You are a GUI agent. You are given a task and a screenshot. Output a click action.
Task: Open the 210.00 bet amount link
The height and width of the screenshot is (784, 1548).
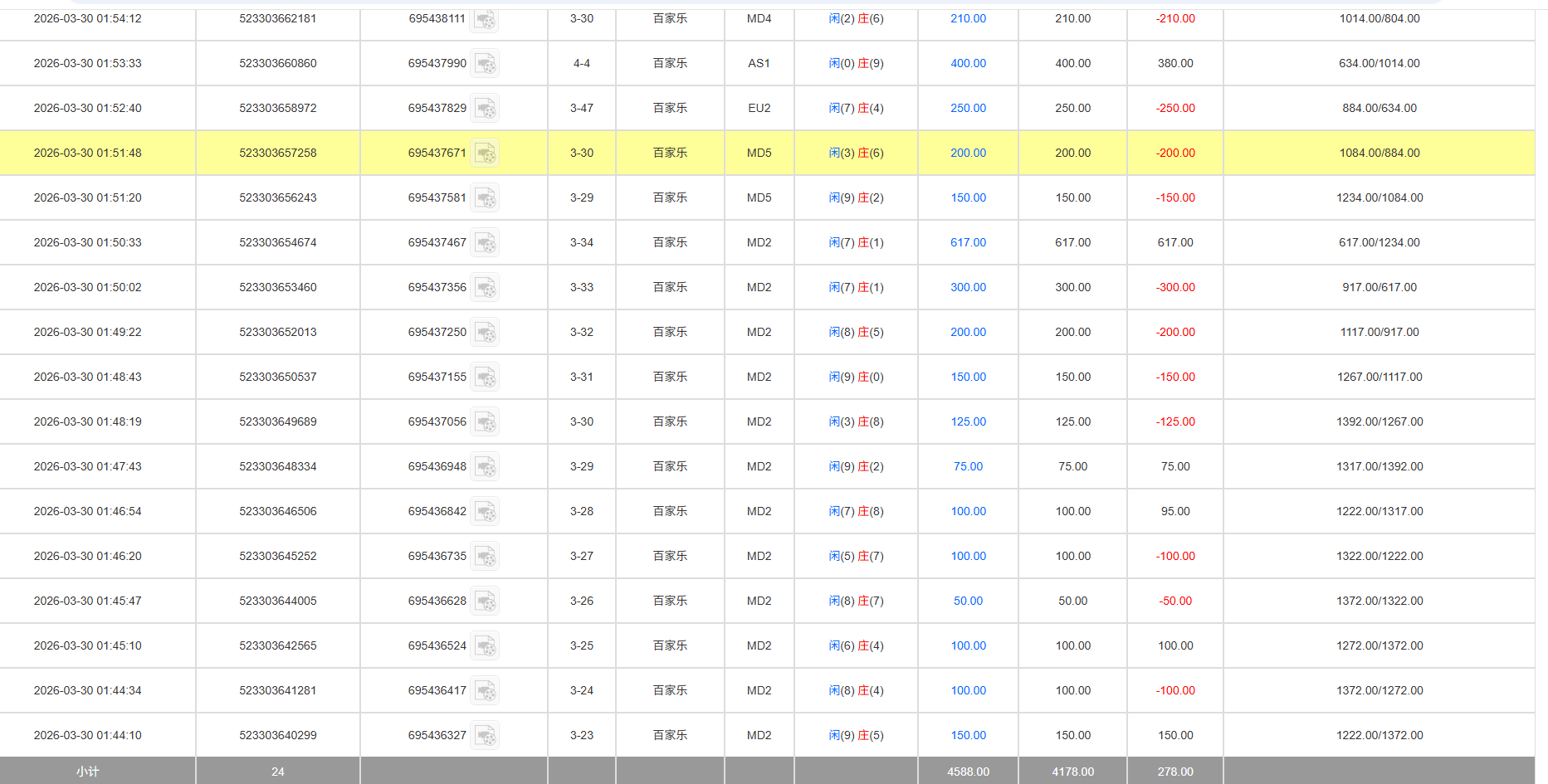[967, 18]
